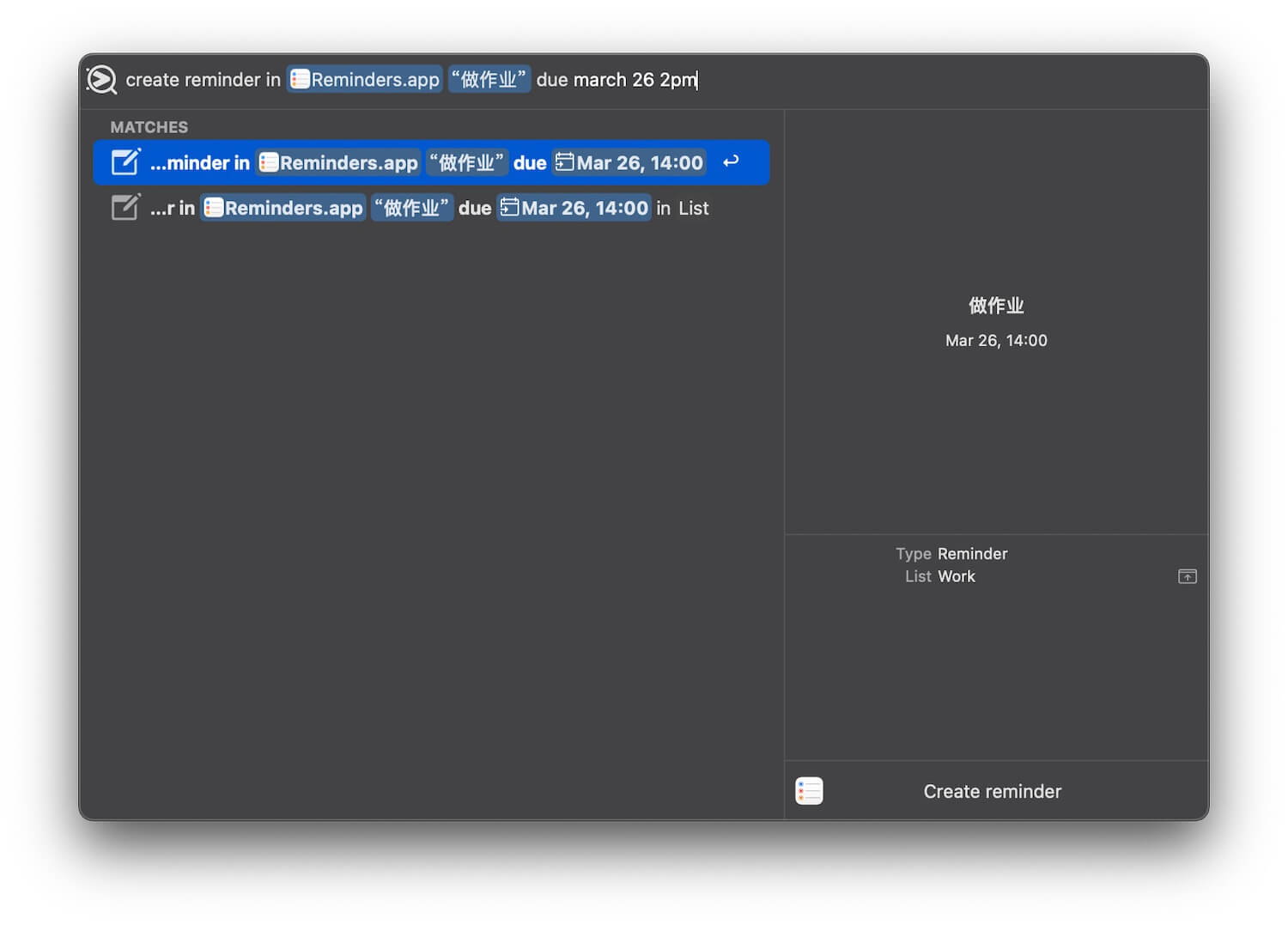Click the Reminders.app token in search field
The image size is (1288, 925).
[x=365, y=80]
